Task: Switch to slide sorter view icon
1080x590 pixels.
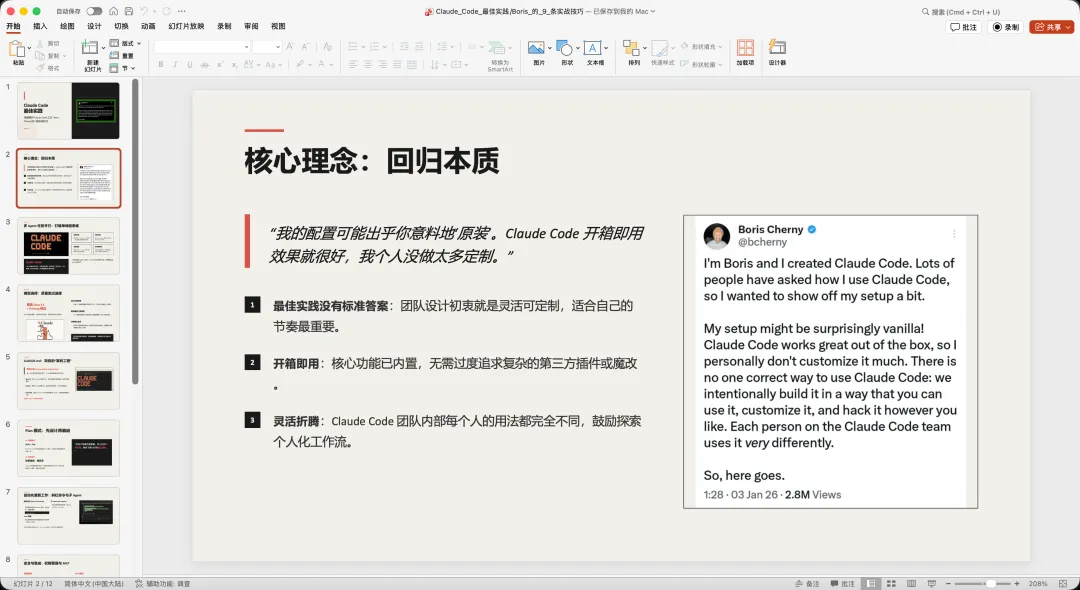Action: point(891,583)
